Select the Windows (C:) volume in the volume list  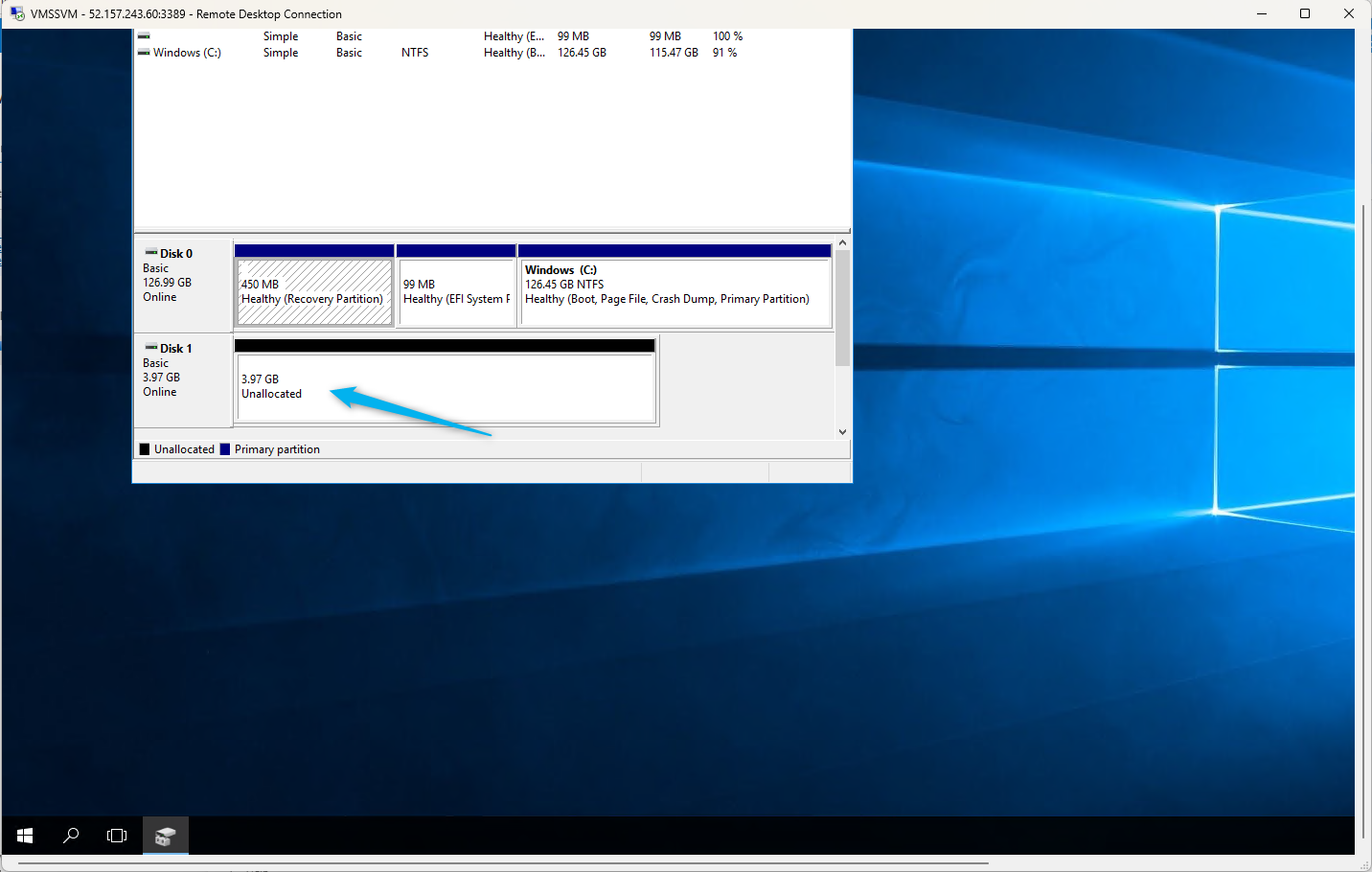(187, 53)
